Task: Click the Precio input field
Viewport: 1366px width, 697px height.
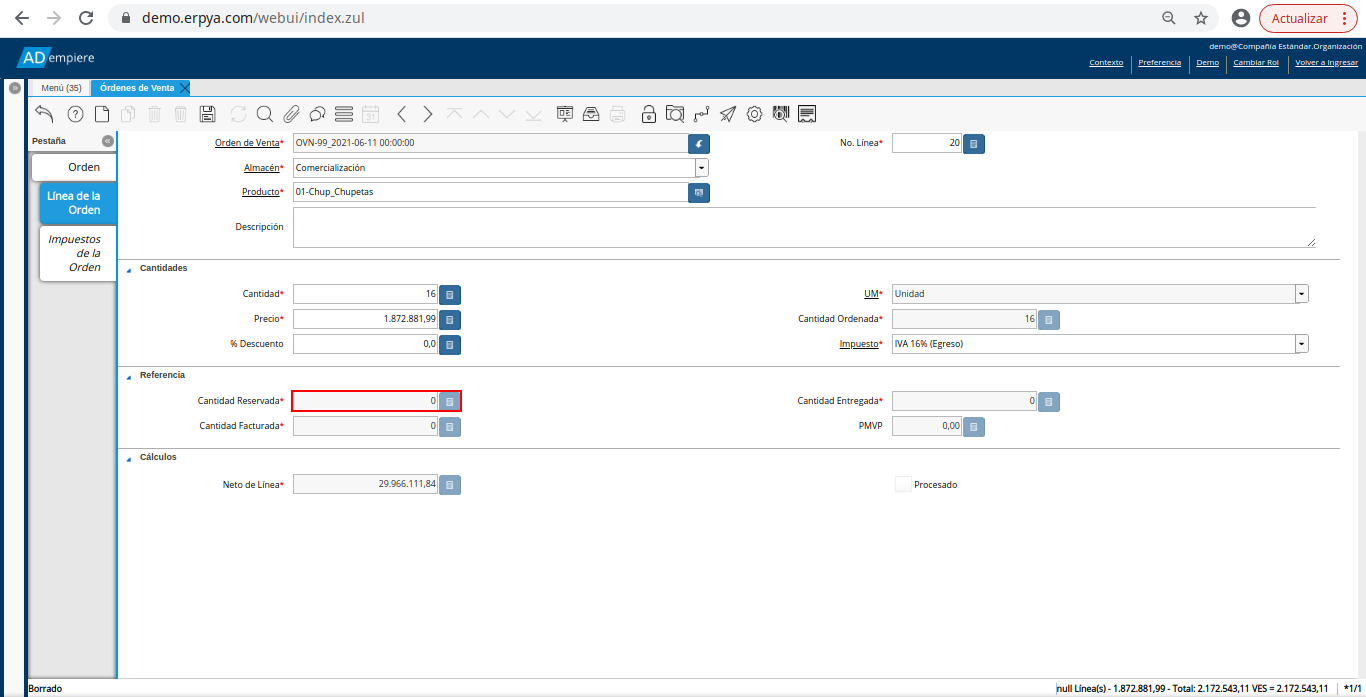Action: pos(366,319)
